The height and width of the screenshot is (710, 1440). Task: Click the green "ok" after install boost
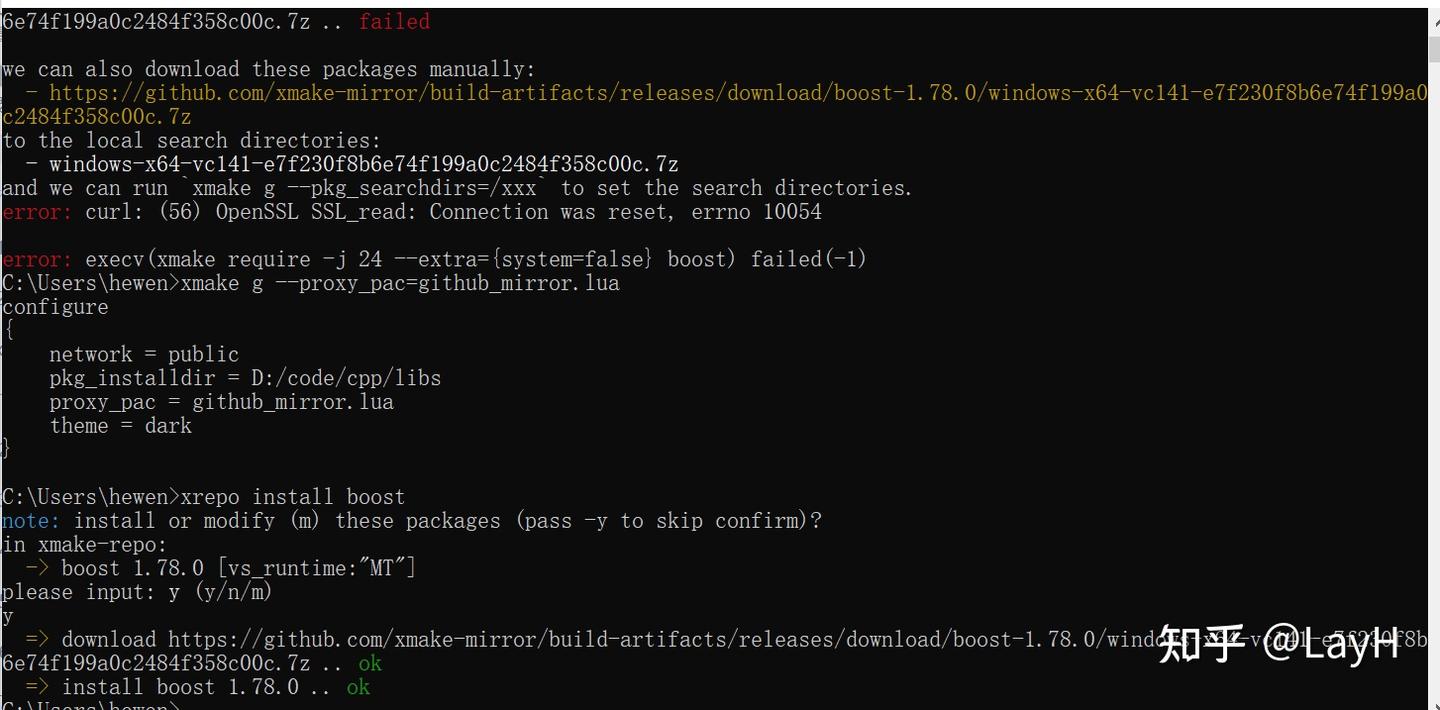coord(358,688)
